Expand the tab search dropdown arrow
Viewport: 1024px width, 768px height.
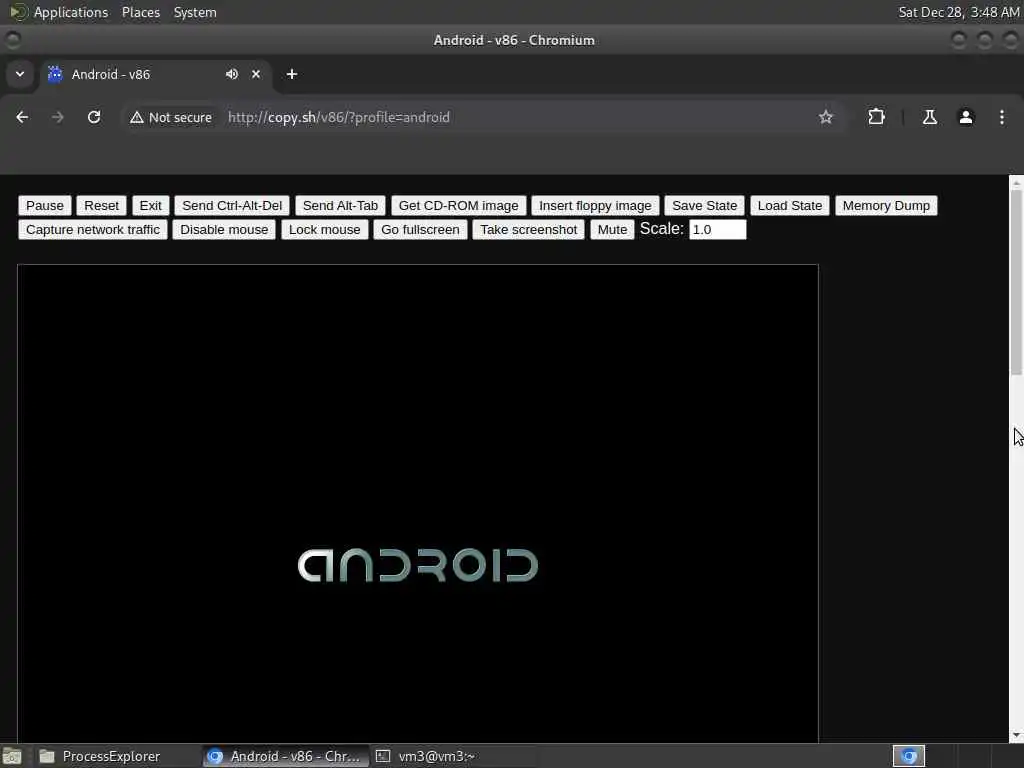pyautogui.click(x=20, y=74)
